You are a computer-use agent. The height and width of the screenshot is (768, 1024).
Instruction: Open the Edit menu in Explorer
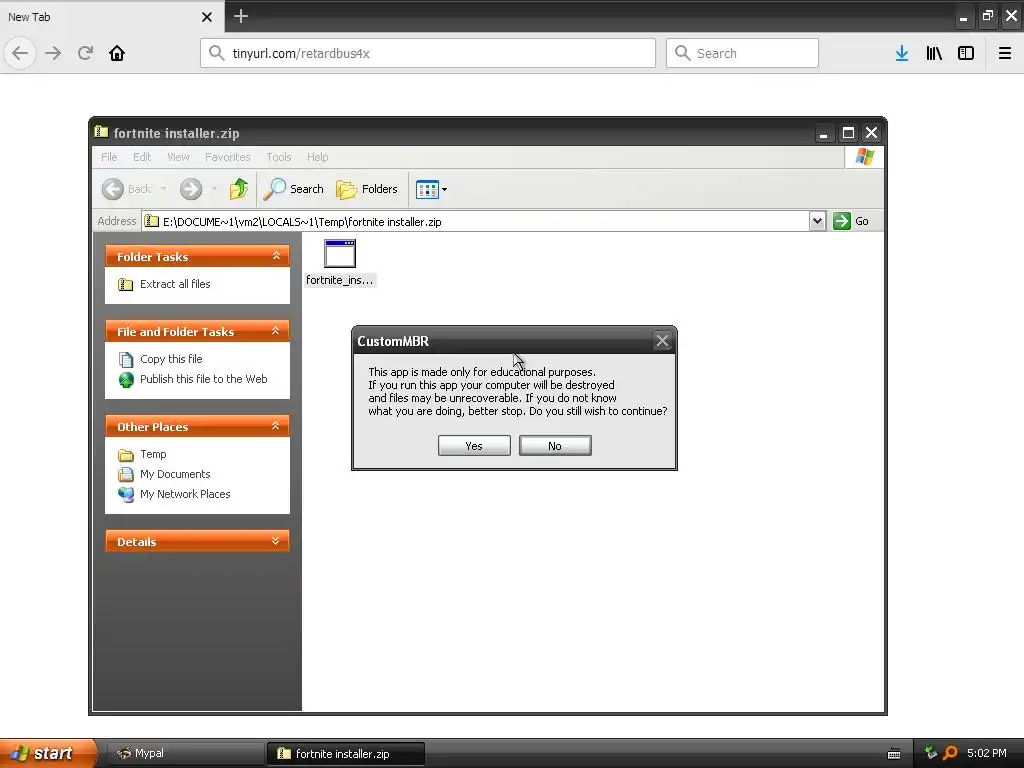coord(142,157)
